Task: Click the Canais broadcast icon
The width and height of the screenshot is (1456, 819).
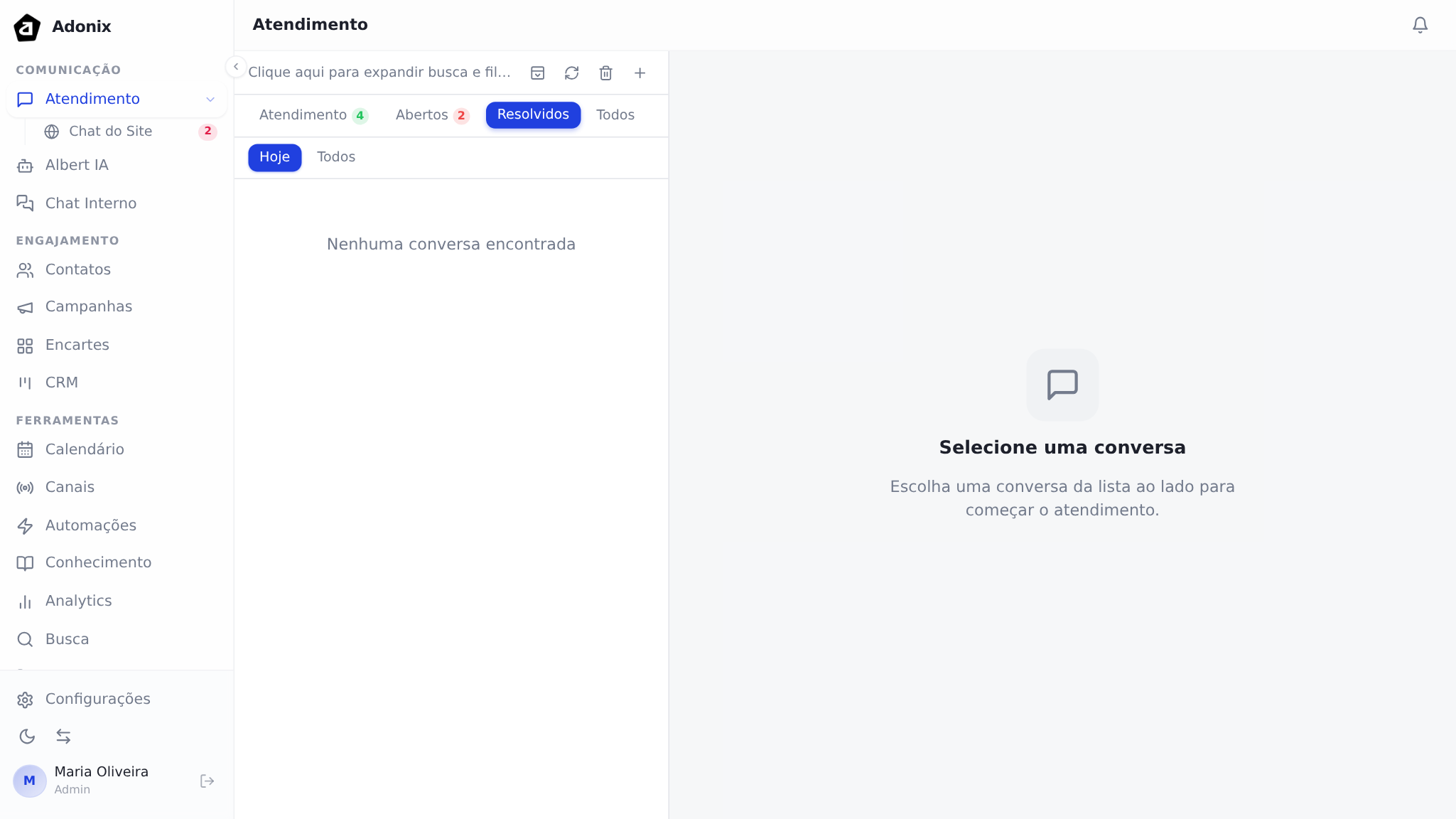Action: [25, 488]
